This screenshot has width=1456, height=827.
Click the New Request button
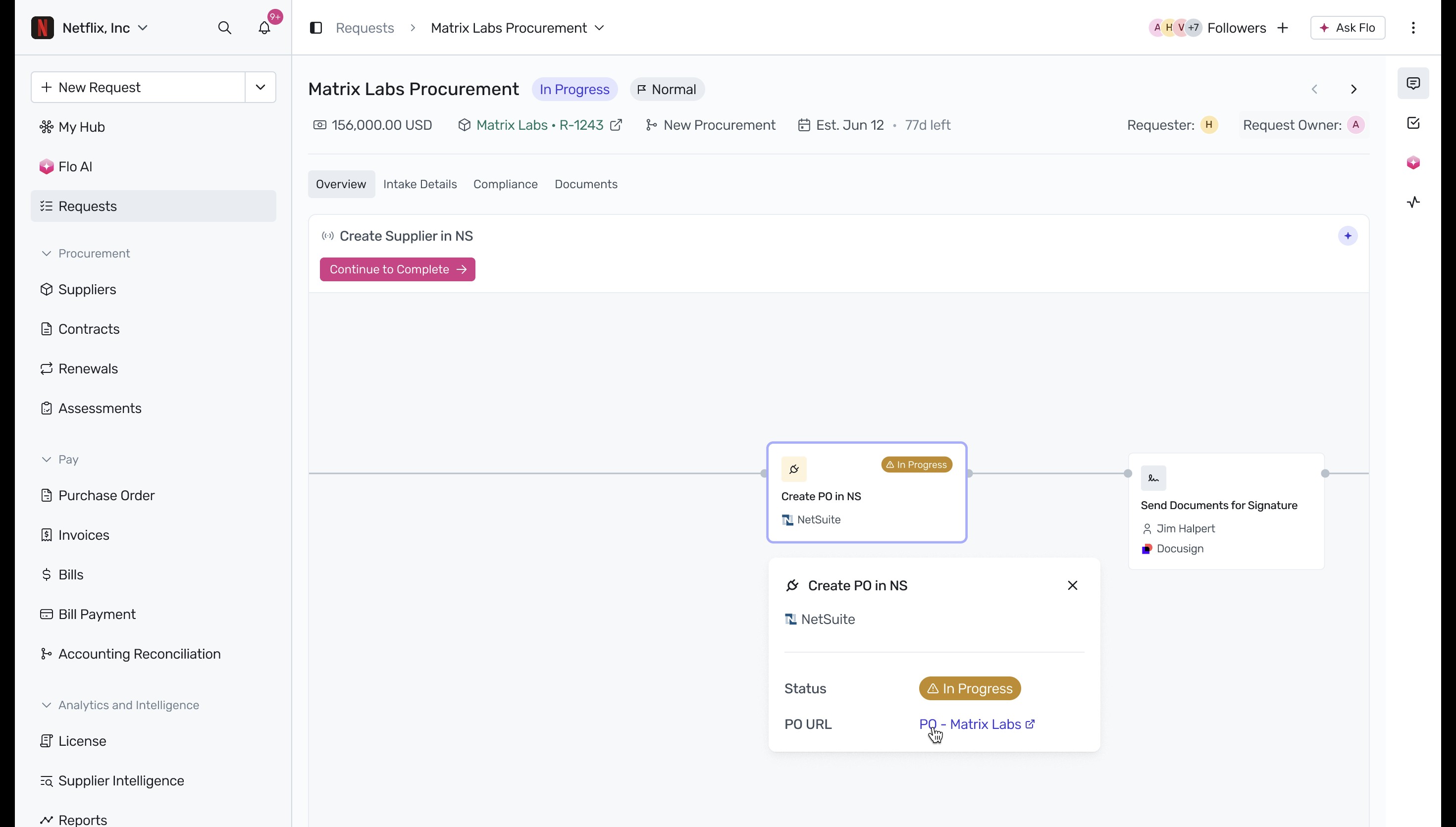click(x=138, y=88)
